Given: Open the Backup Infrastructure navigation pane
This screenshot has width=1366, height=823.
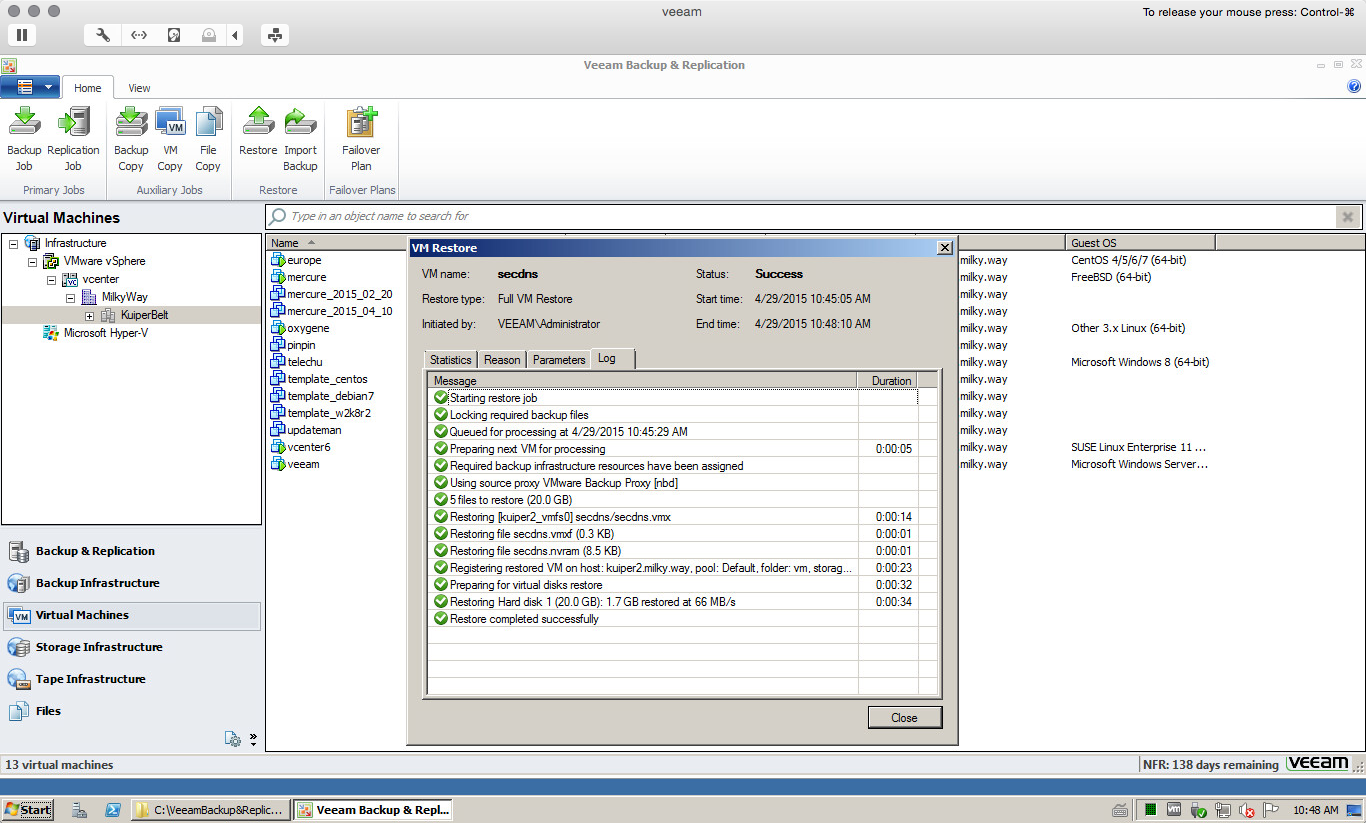Looking at the screenshot, I should tap(97, 583).
